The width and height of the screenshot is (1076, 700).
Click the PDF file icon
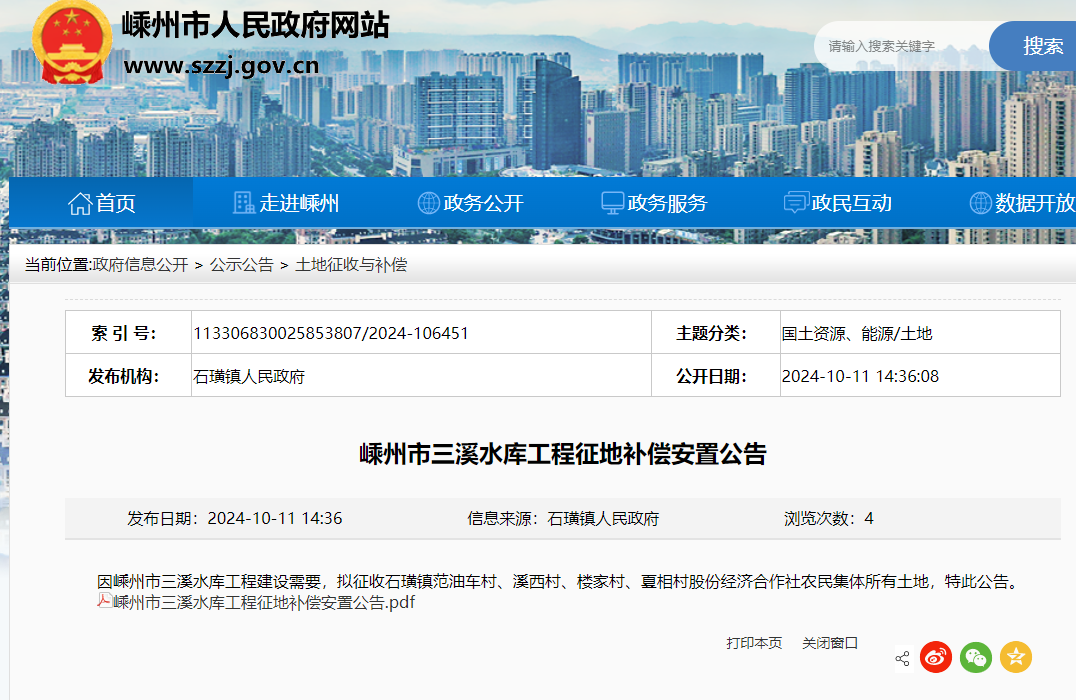click(x=104, y=601)
